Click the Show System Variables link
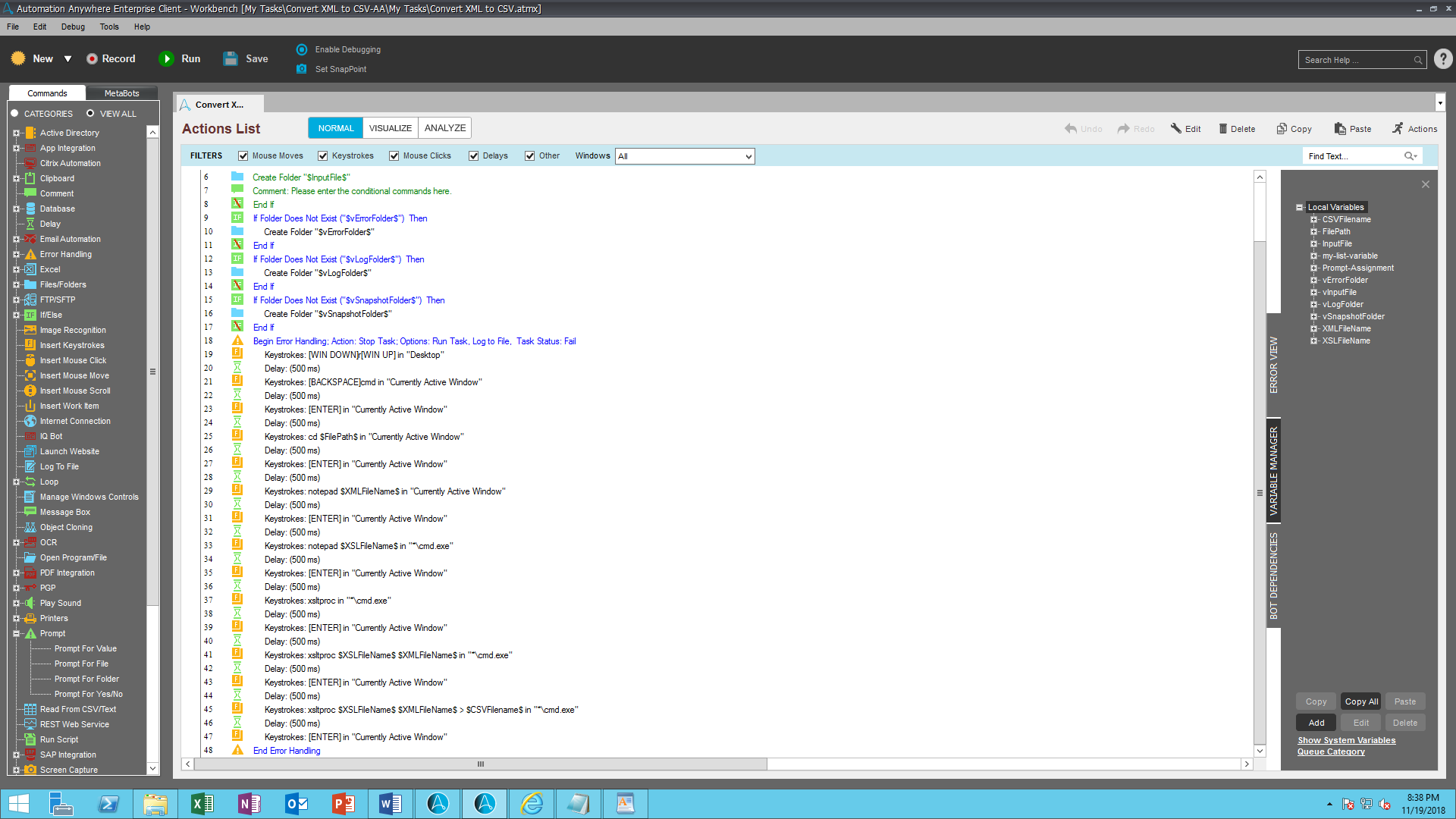Image resolution: width=1456 pixels, height=819 pixels. pyautogui.click(x=1346, y=741)
